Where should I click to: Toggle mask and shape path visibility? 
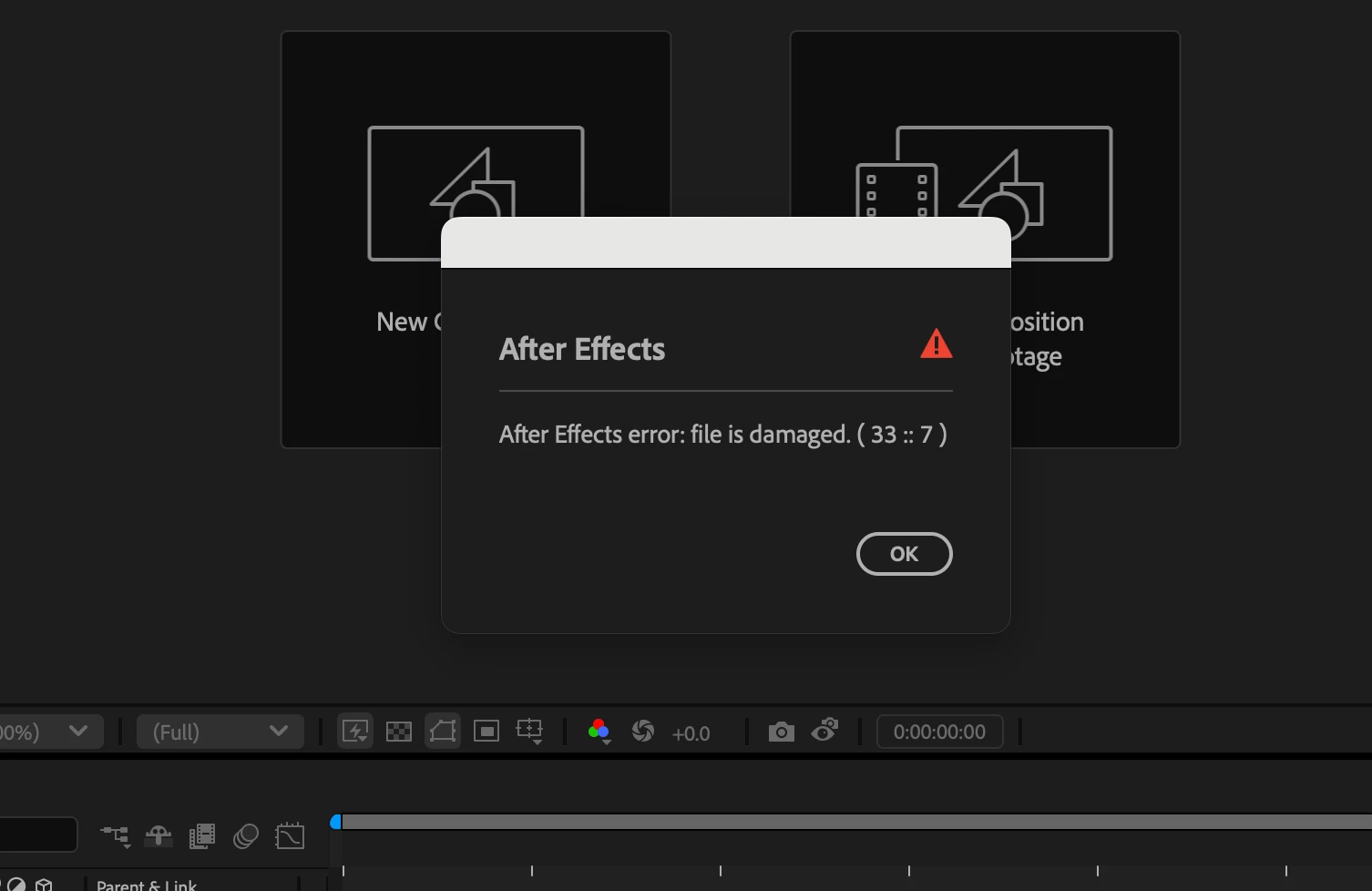pos(443,731)
